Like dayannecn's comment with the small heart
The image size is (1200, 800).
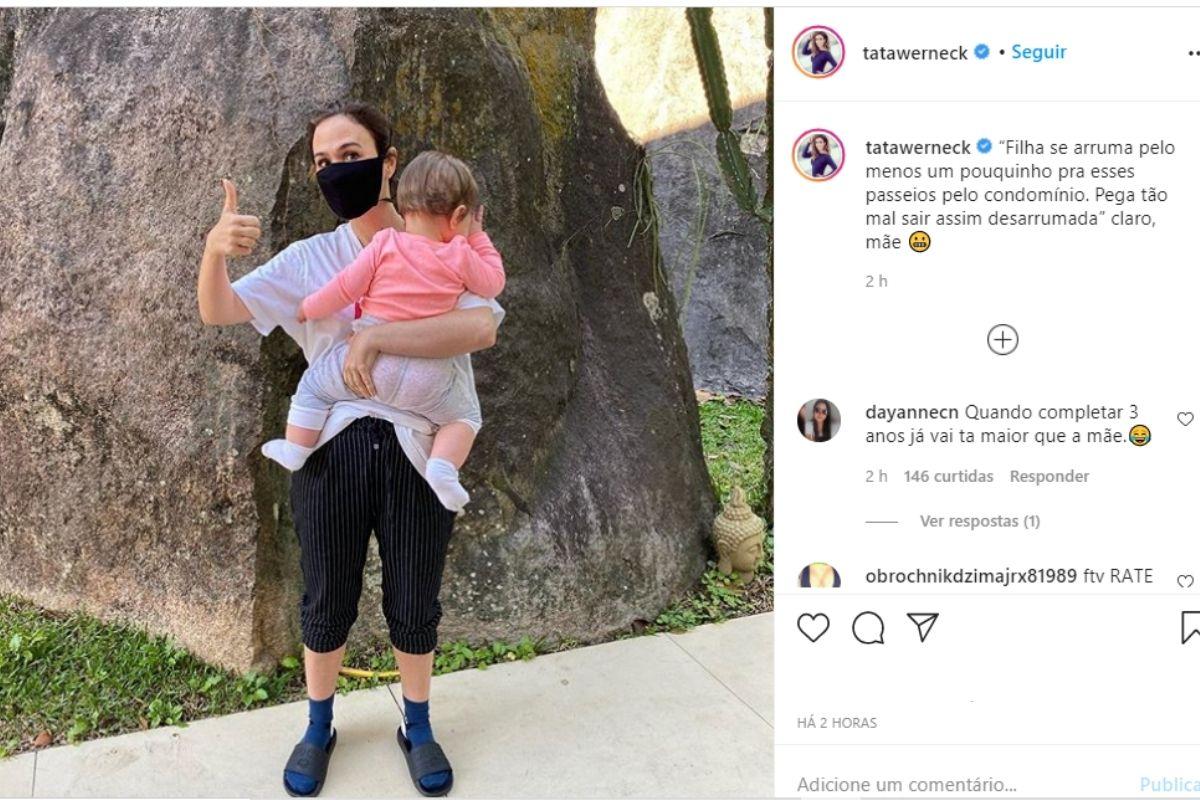coord(1185,419)
